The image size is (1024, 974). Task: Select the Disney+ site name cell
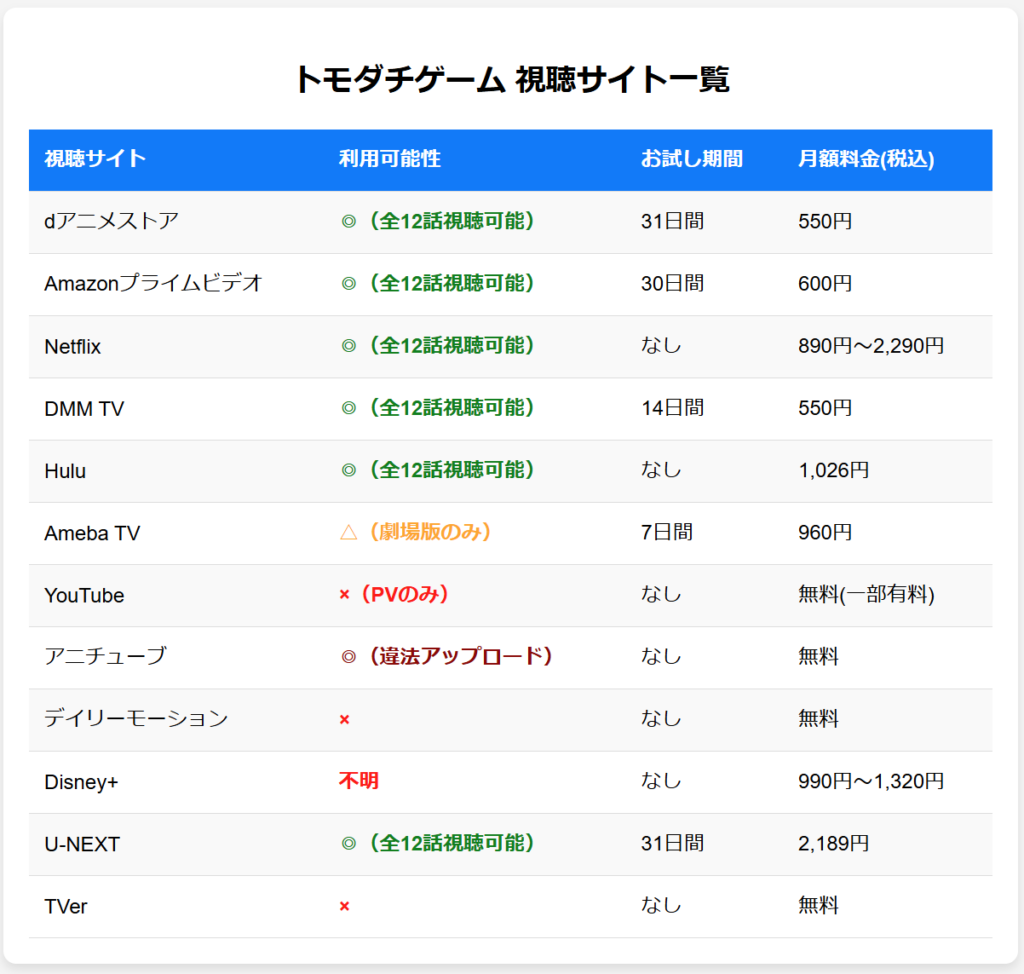pyautogui.click(x=82, y=782)
